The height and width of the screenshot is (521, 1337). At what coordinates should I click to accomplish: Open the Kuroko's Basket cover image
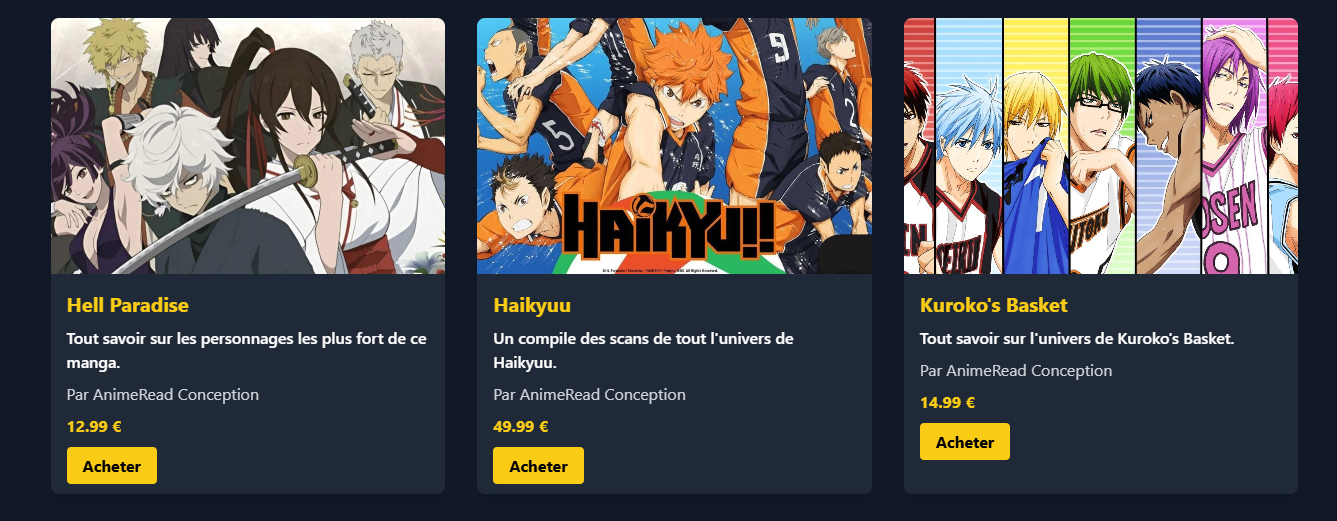click(1101, 146)
